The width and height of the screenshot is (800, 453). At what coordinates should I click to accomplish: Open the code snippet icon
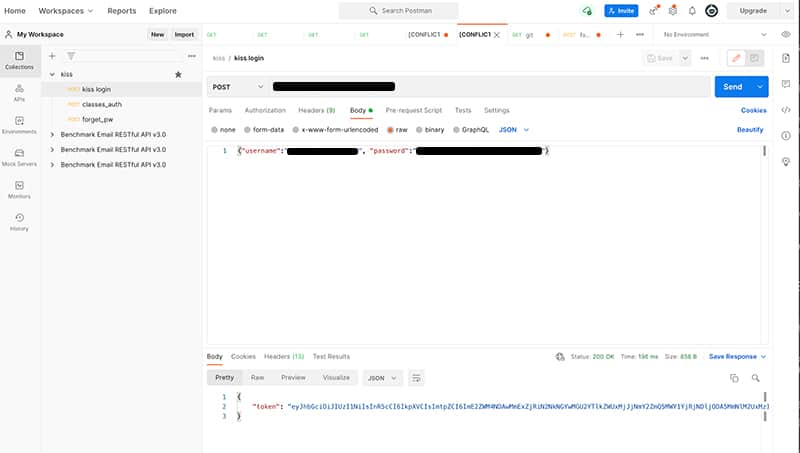[786, 110]
